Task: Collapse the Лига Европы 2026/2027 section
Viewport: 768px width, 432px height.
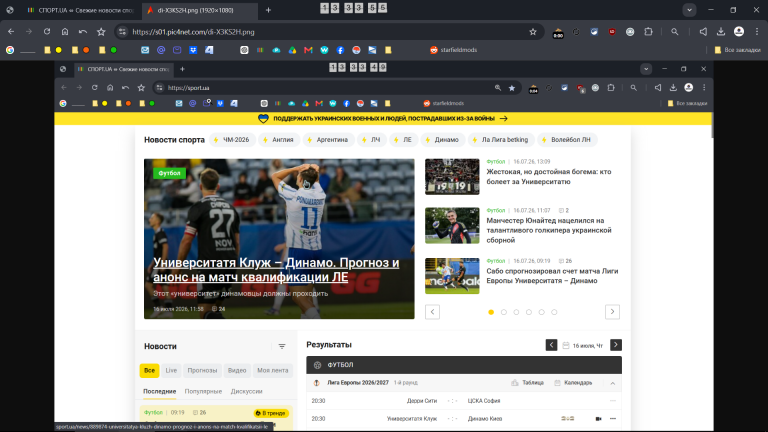Action: pos(613,383)
